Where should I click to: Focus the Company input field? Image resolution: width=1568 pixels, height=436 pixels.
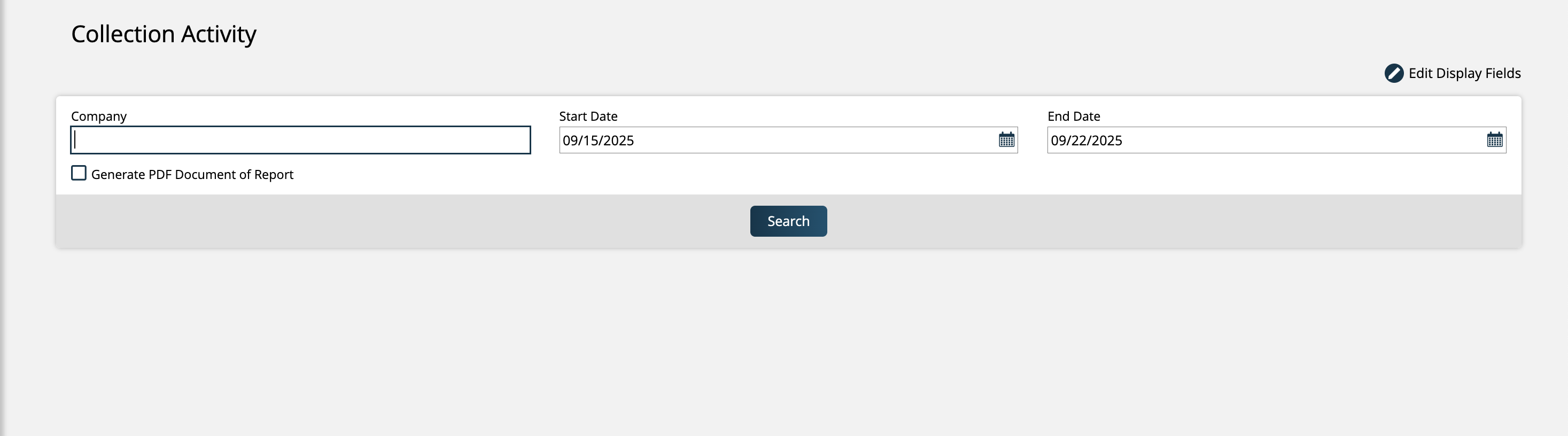pos(300,140)
